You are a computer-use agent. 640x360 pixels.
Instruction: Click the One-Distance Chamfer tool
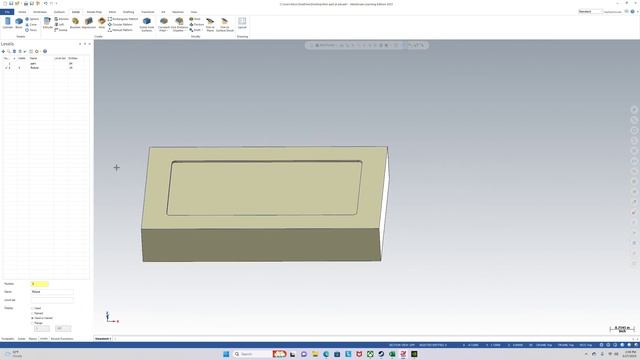[x=179, y=24]
